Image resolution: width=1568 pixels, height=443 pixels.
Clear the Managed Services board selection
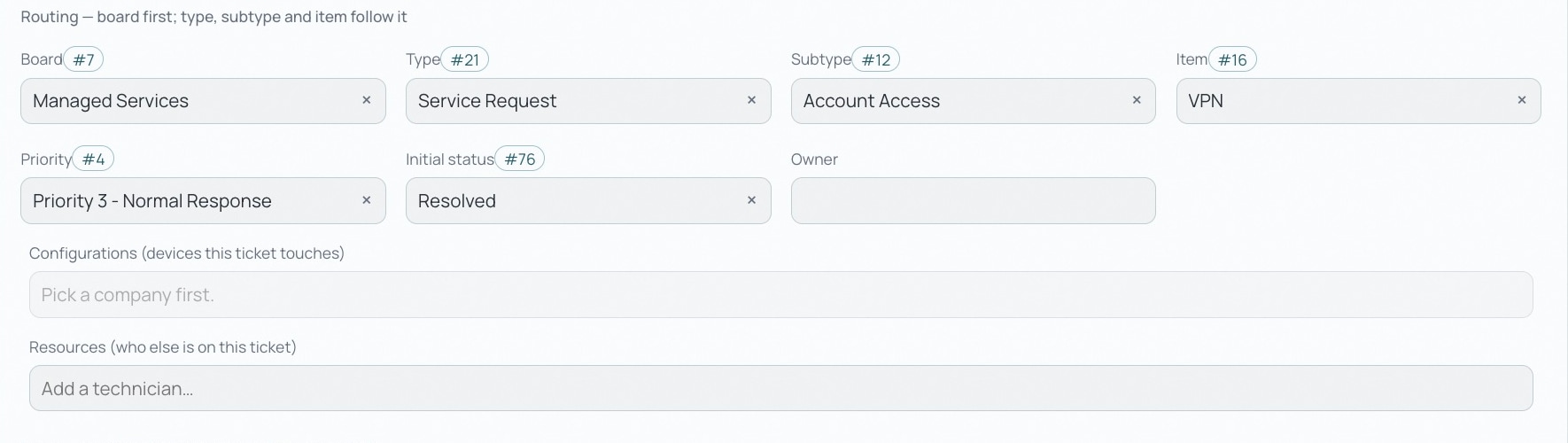(366, 100)
